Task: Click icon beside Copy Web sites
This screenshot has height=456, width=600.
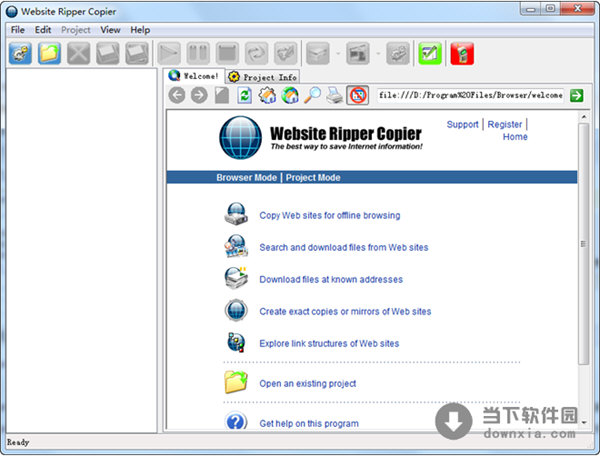Action: 236,214
